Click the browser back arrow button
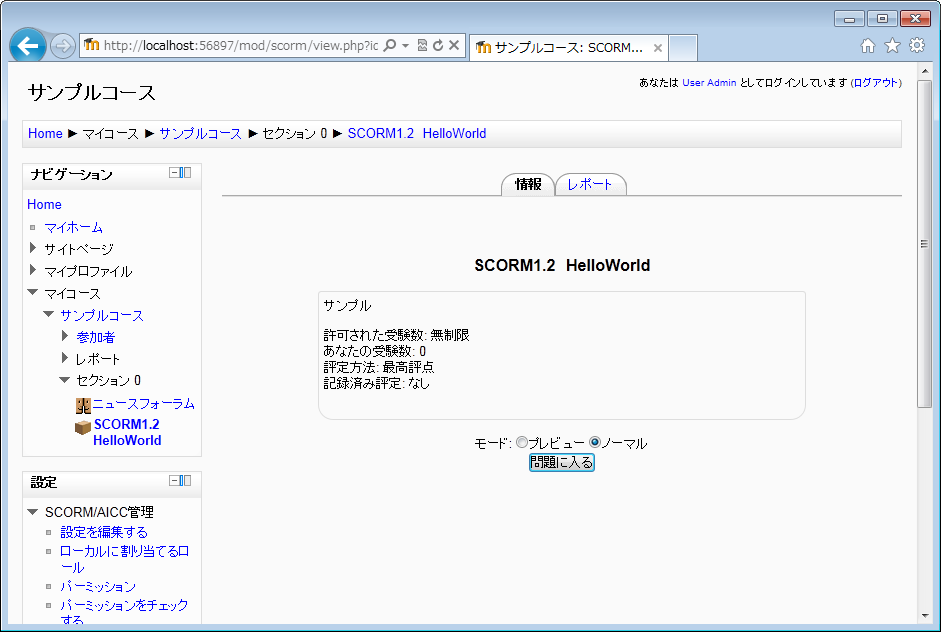Screen dimensions: 941x632 (x=28, y=46)
